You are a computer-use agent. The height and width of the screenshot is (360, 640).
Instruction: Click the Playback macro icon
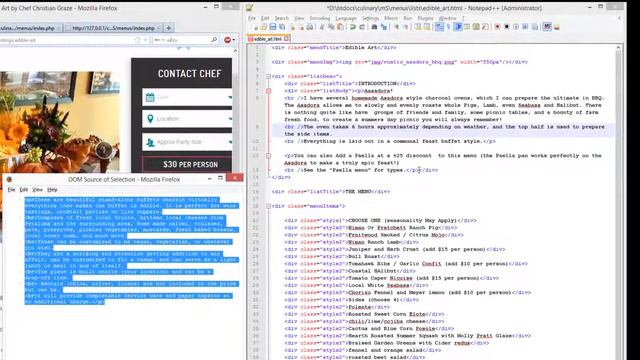tap(516, 27)
